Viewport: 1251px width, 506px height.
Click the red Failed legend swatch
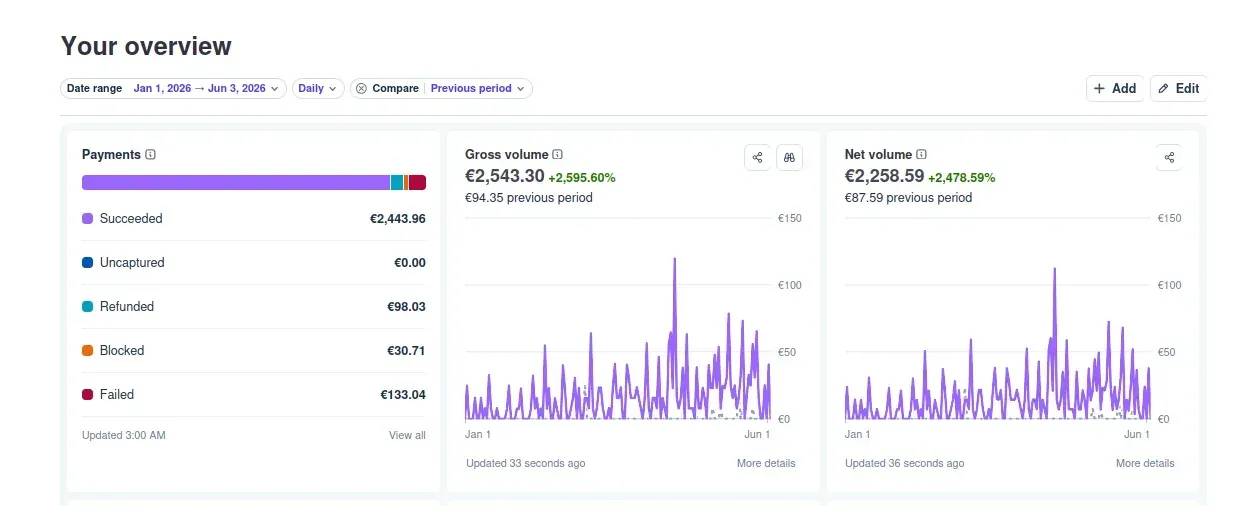(88, 394)
